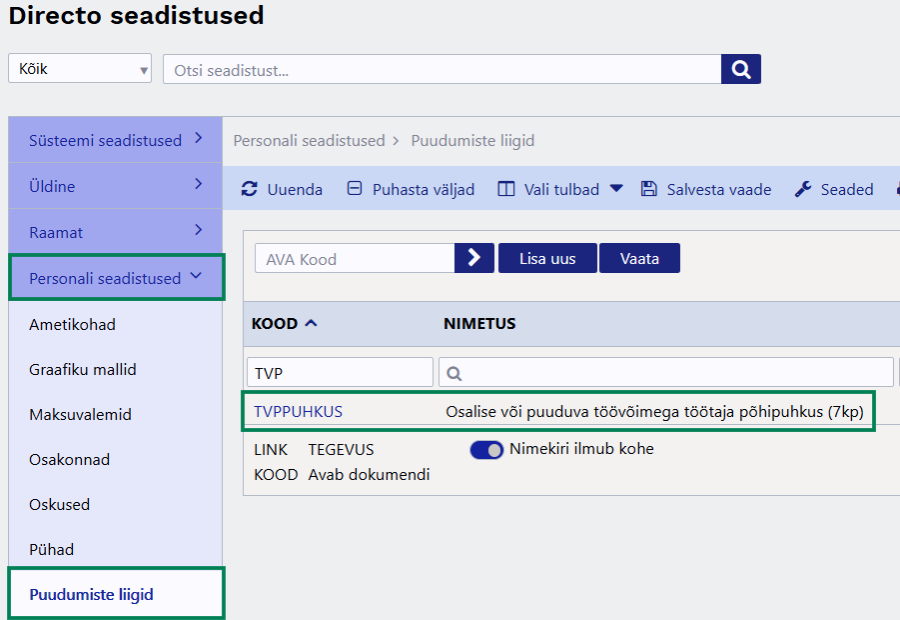
Task: Toggle the Nimekiri ilmub kohe switch
Action: 487,450
